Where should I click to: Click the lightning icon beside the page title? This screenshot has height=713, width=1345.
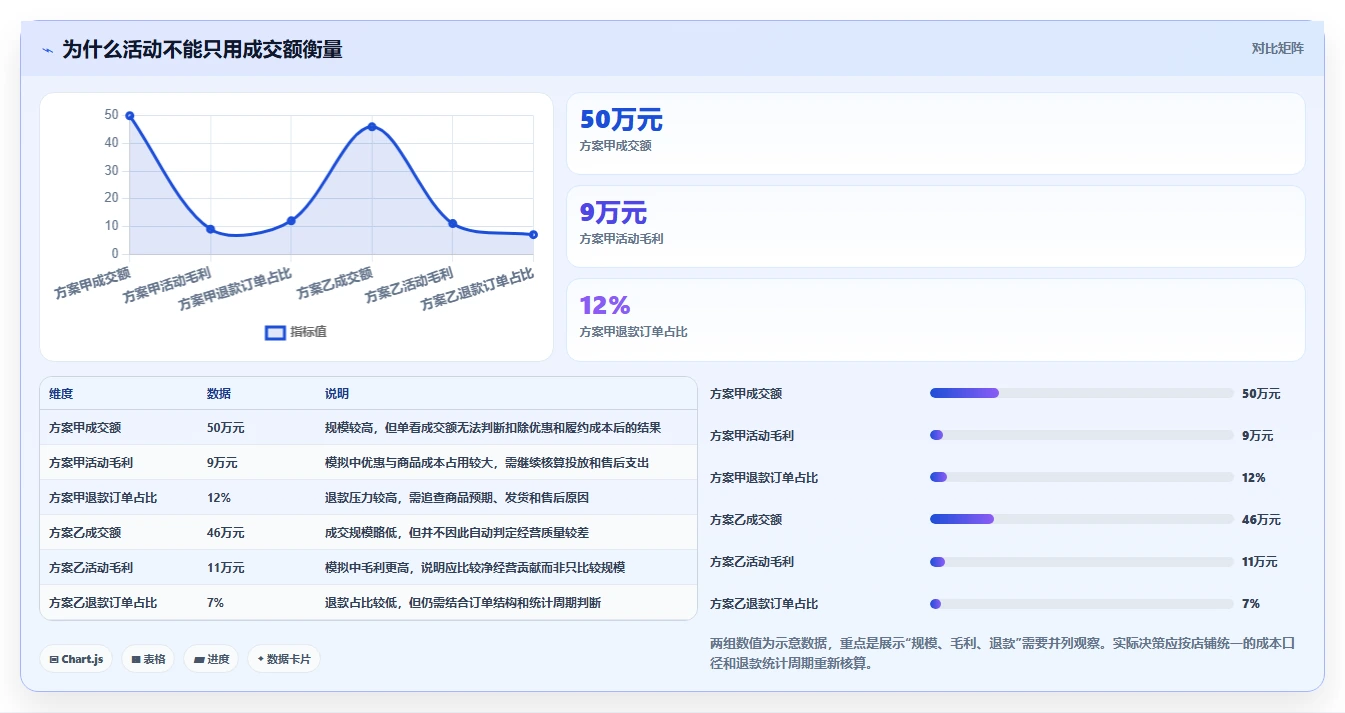[47, 50]
